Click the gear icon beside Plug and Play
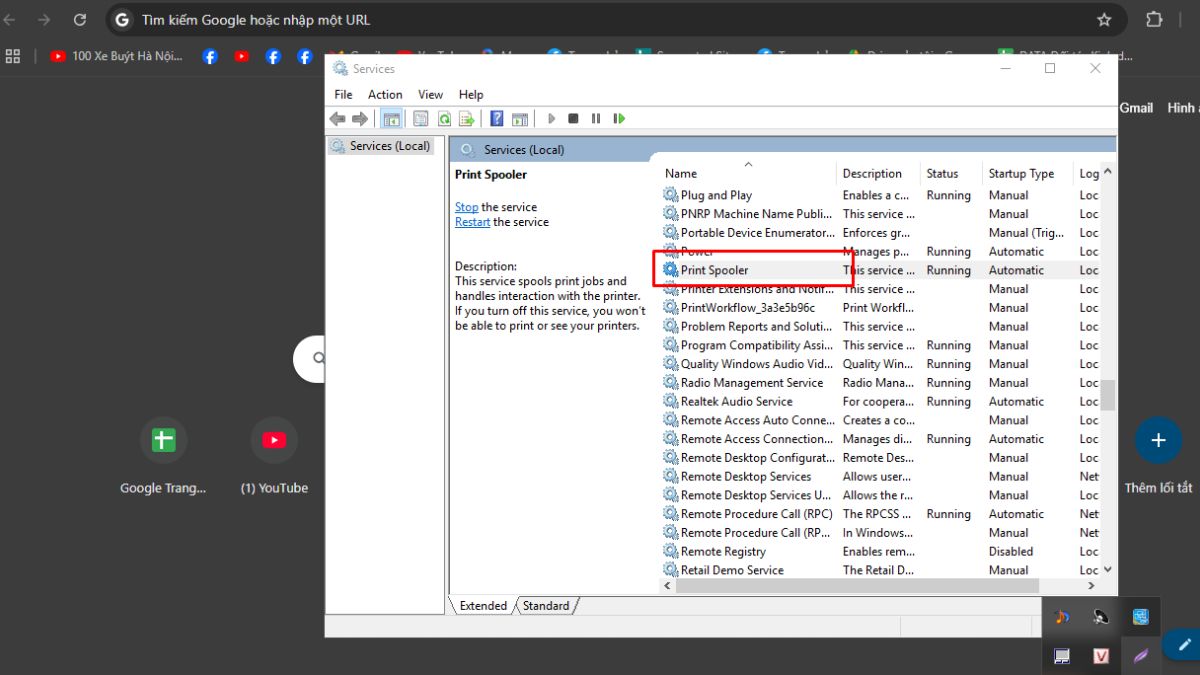Viewport: 1200px width, 675px height. (670, 195)
